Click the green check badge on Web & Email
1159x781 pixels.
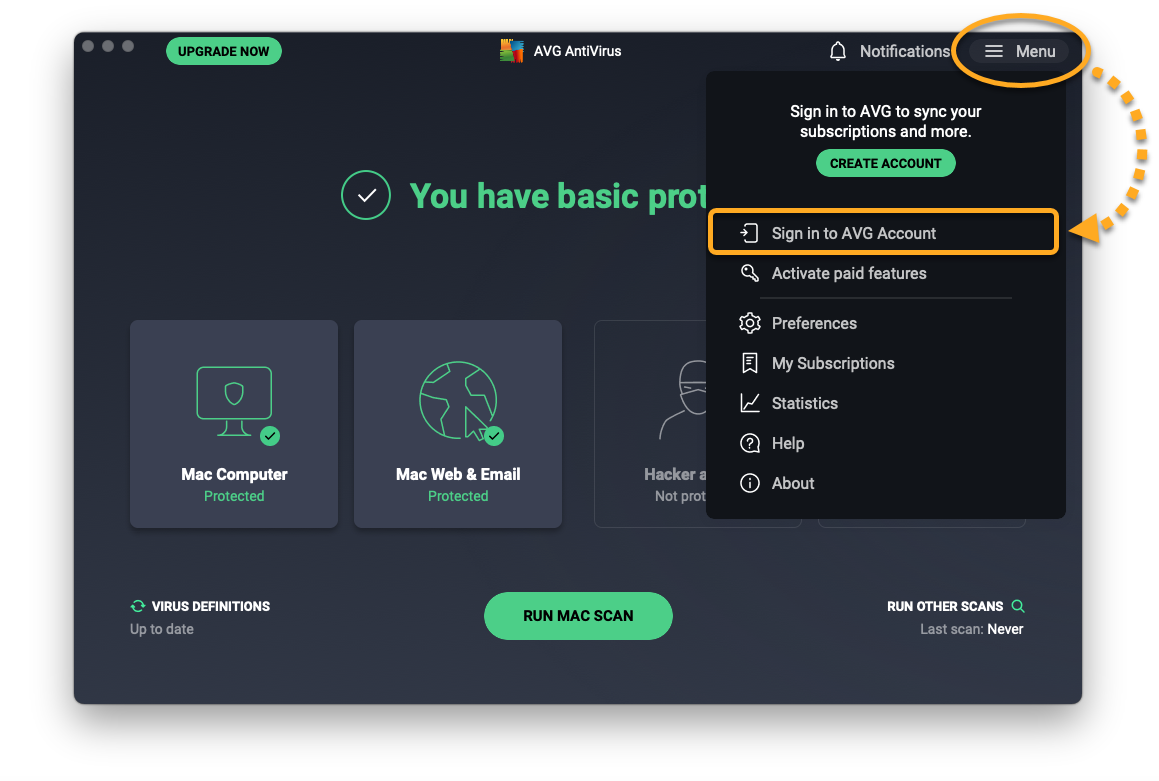pyautogui.click(x=494, y=436)
